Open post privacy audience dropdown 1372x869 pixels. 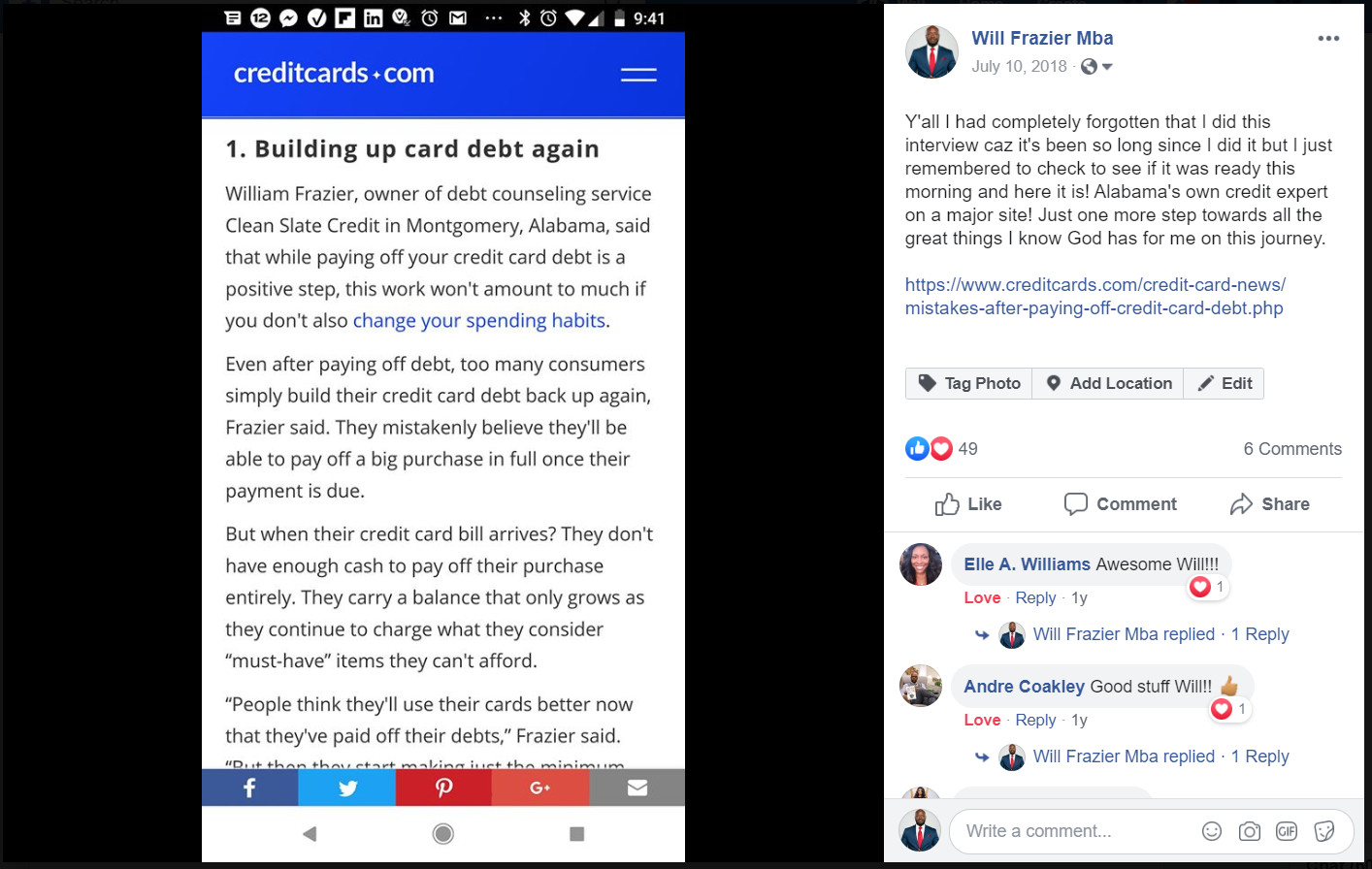click(1096, 67)
